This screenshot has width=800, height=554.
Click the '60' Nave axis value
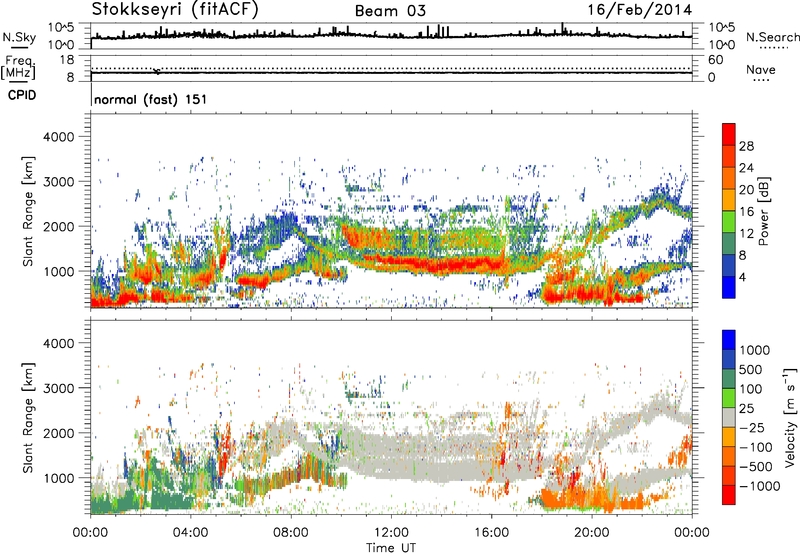[716, 60]
